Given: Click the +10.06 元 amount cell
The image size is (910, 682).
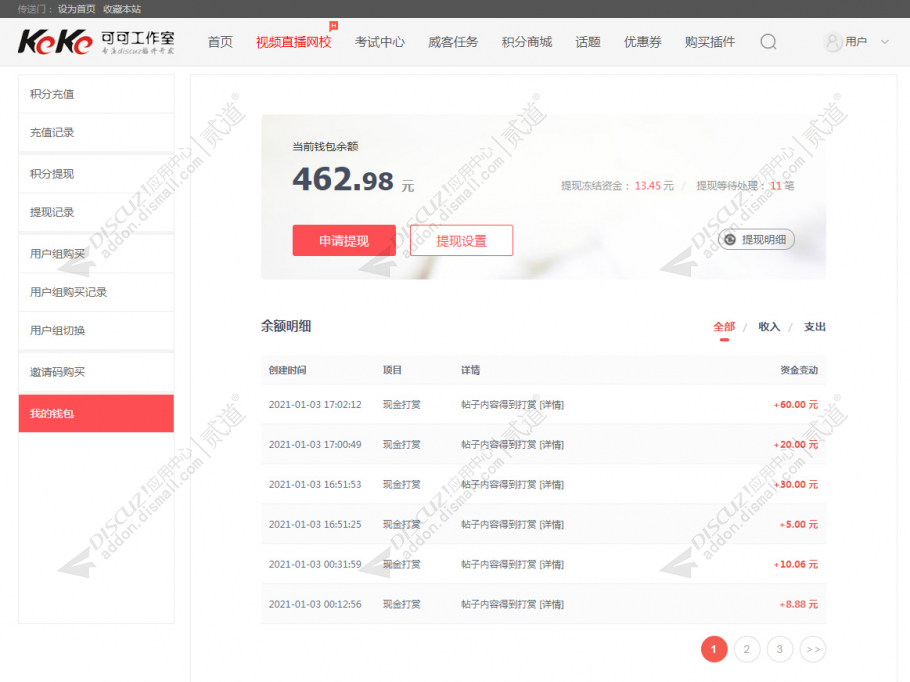Looking at the screenshot, I should pyautogui.click(x=796, y=564).
